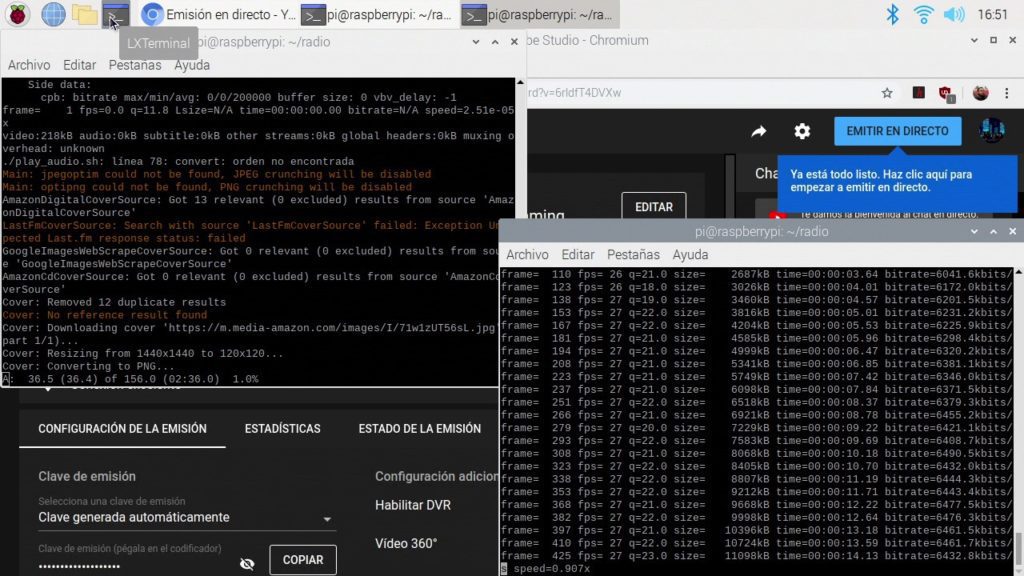Launch the web browser globe icon
The image size is (1024, 576).
[53, 14]
